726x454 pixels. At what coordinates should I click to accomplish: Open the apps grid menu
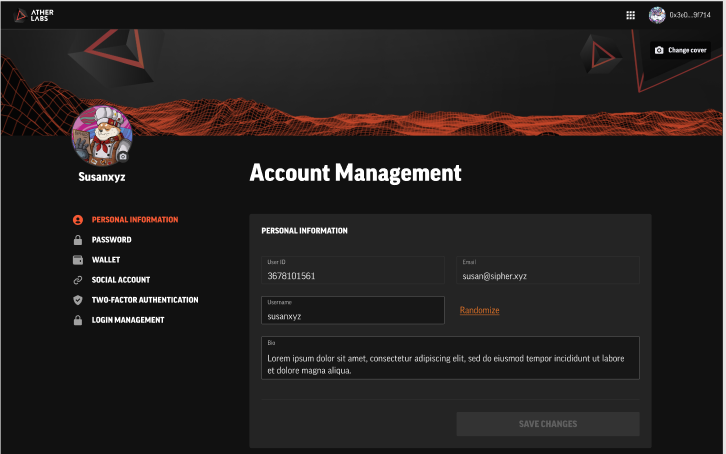630,15
